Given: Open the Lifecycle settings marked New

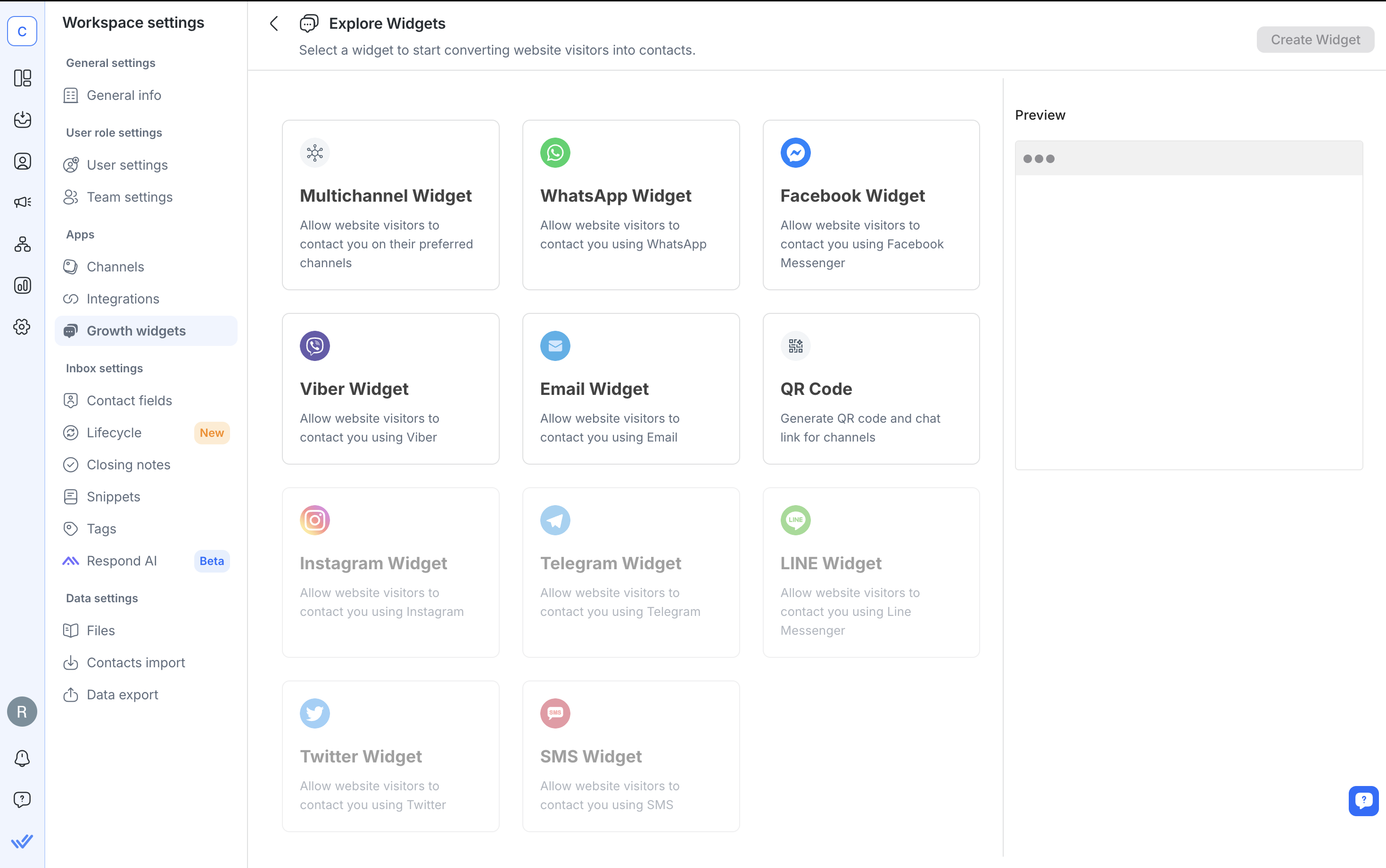Looking at the screenshot, I should click(x=114, y=433).
